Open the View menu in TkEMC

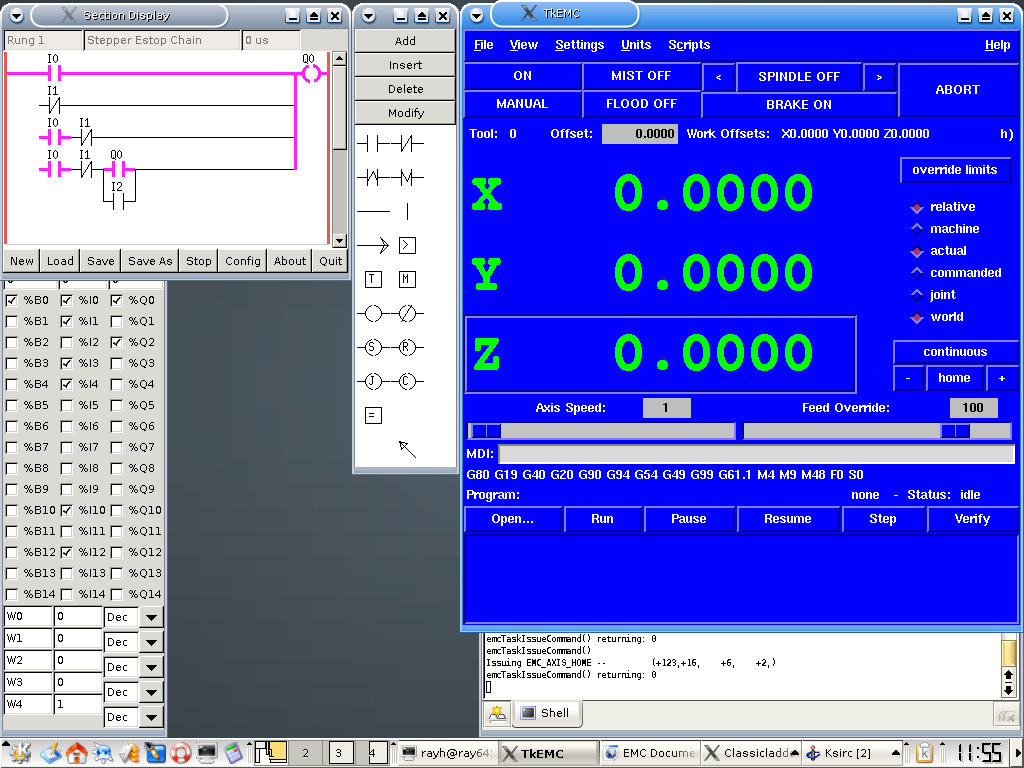(524, 45)
